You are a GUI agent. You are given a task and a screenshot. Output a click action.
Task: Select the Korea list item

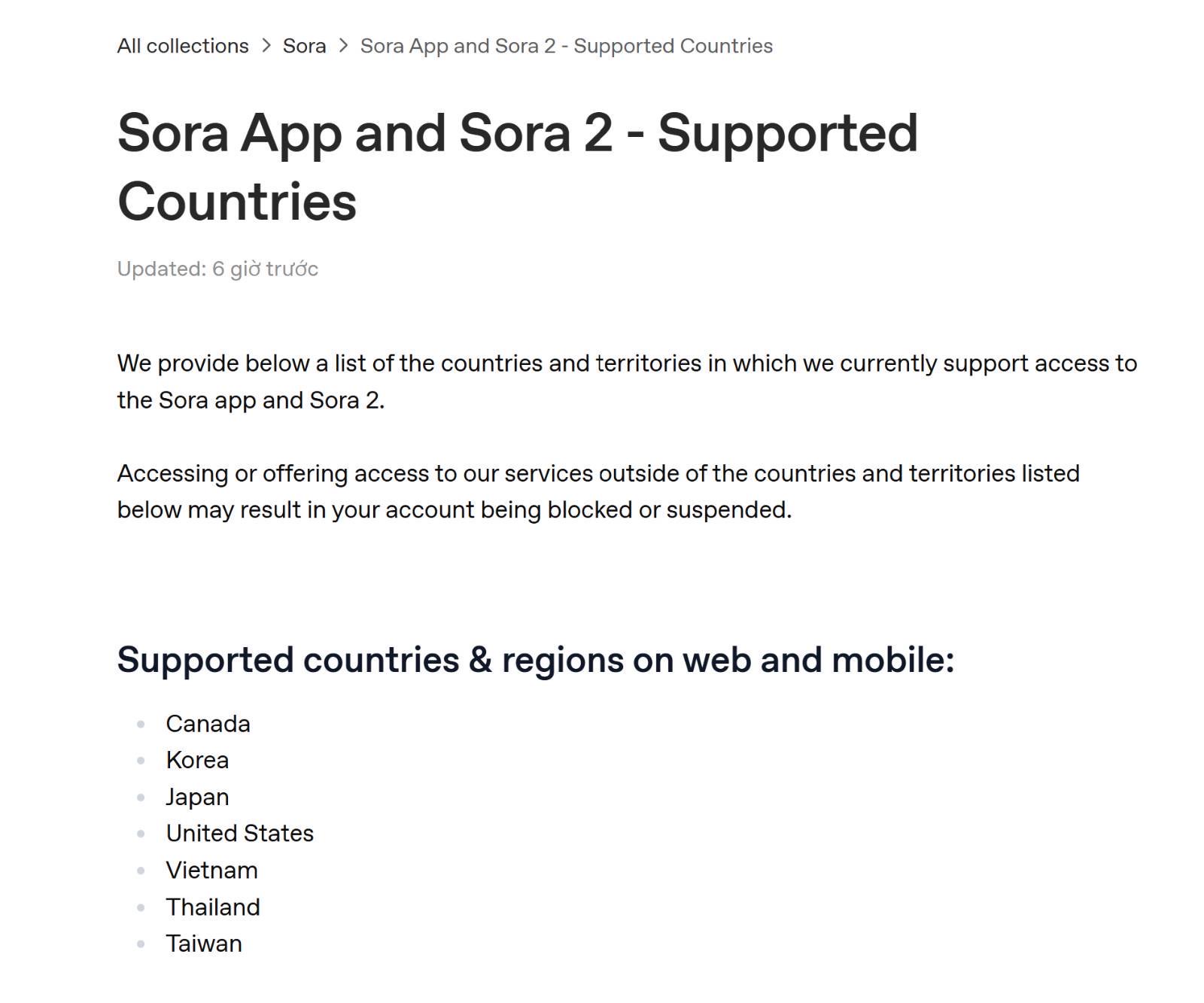pos(197,760)
